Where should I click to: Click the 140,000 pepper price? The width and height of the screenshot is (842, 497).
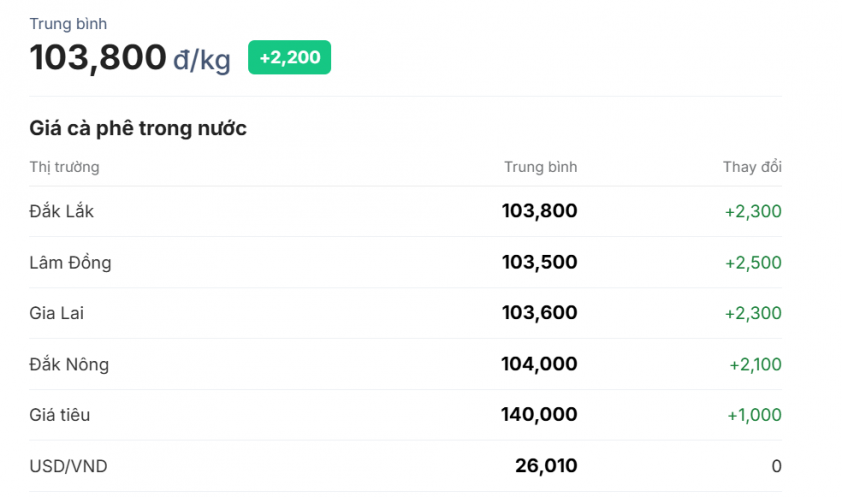point(540,415)
